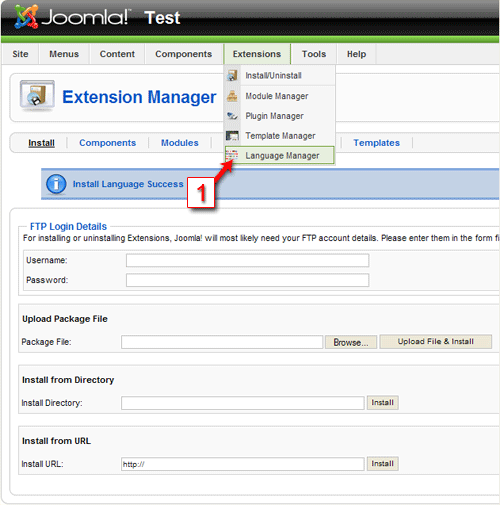Image resolution: width=500 pixels, height=505 pixels.
Task: Click the Language Manager flags icon
Action: 232,155
